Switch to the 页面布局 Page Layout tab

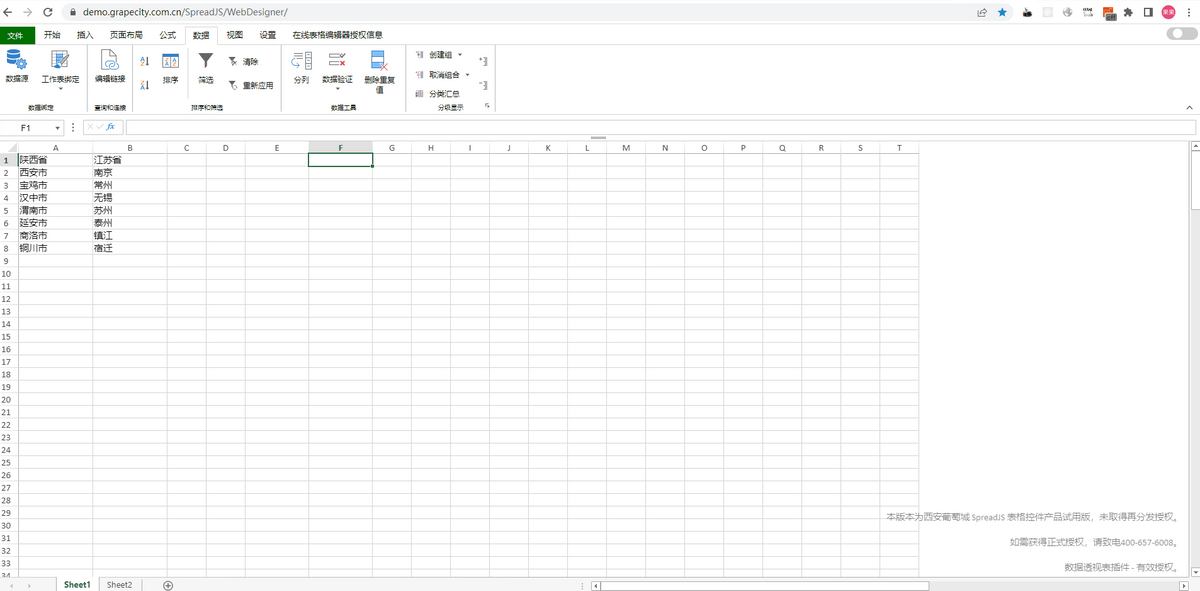click(x=126, y=35)
